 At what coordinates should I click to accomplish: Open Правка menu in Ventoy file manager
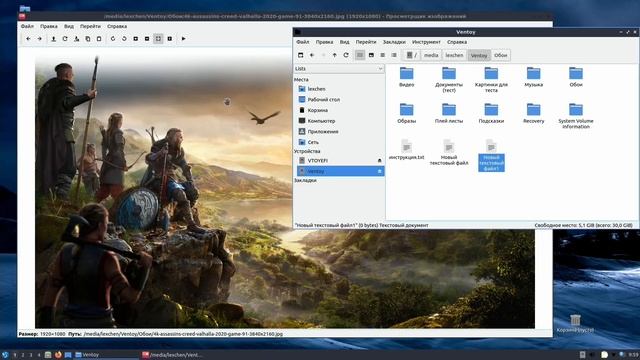[324, 42]
